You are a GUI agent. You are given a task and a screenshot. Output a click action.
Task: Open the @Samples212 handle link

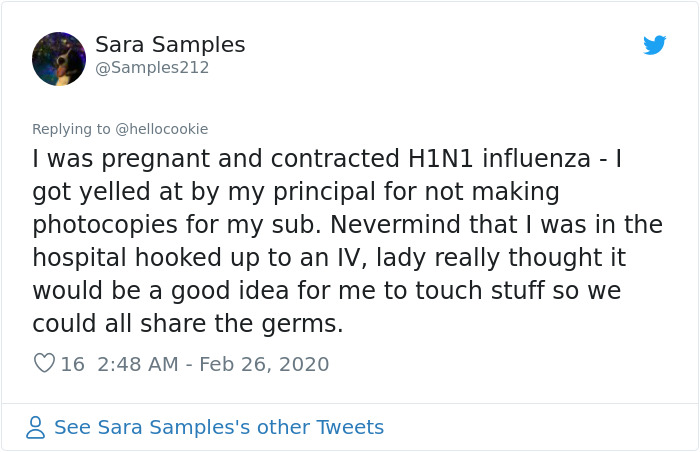(152, 68)
